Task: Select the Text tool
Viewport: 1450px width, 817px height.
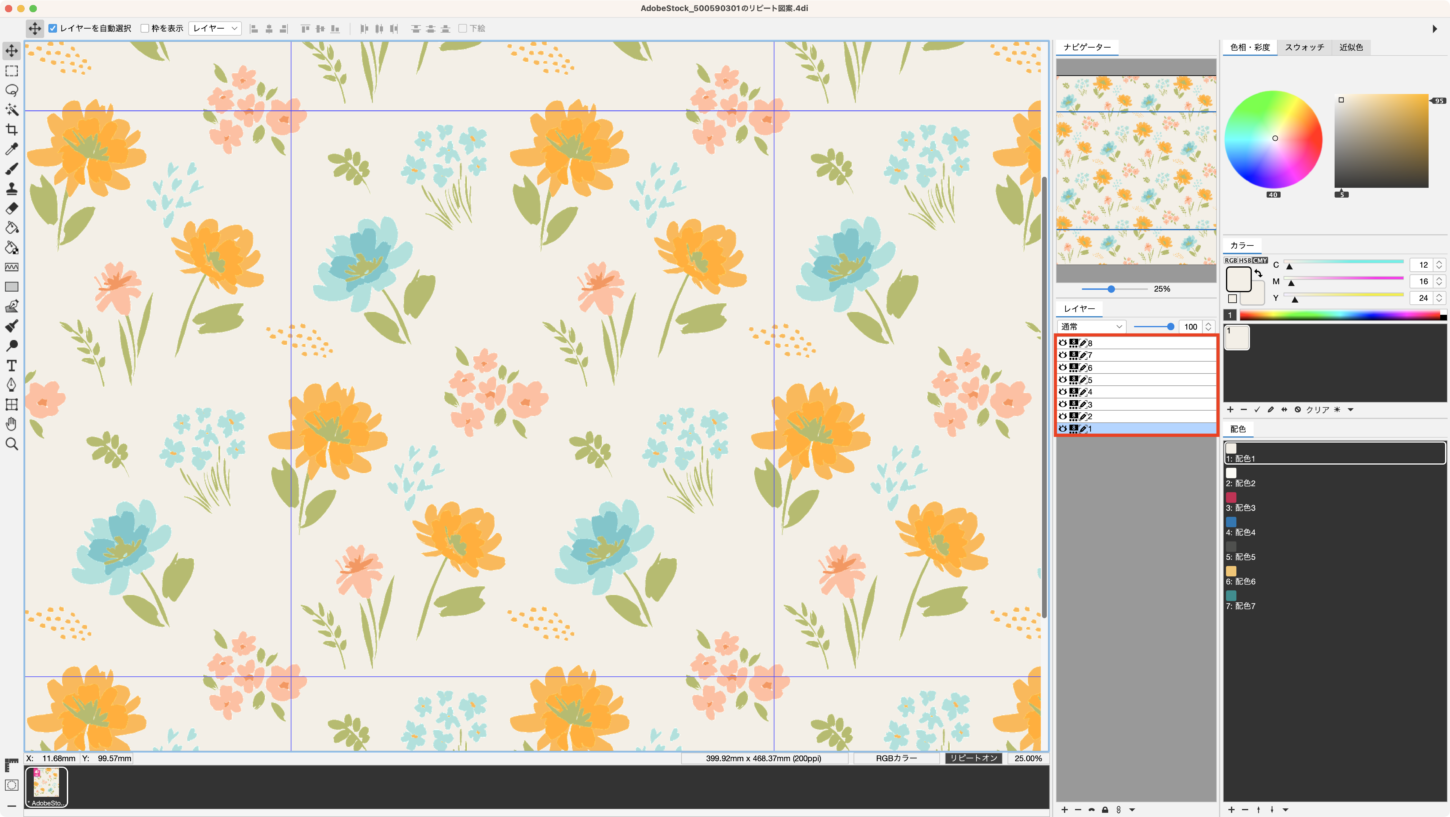Action: click(12, 366)
